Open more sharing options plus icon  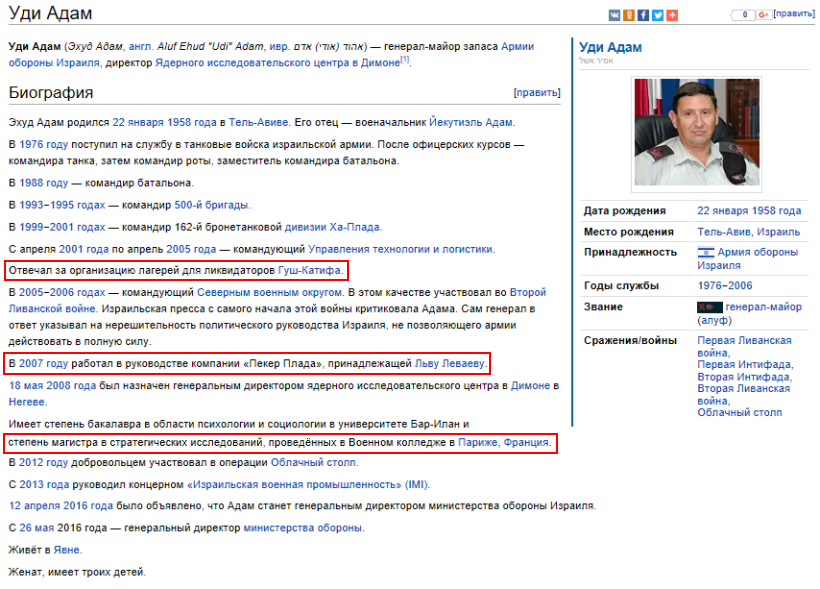tap(672, 15)
